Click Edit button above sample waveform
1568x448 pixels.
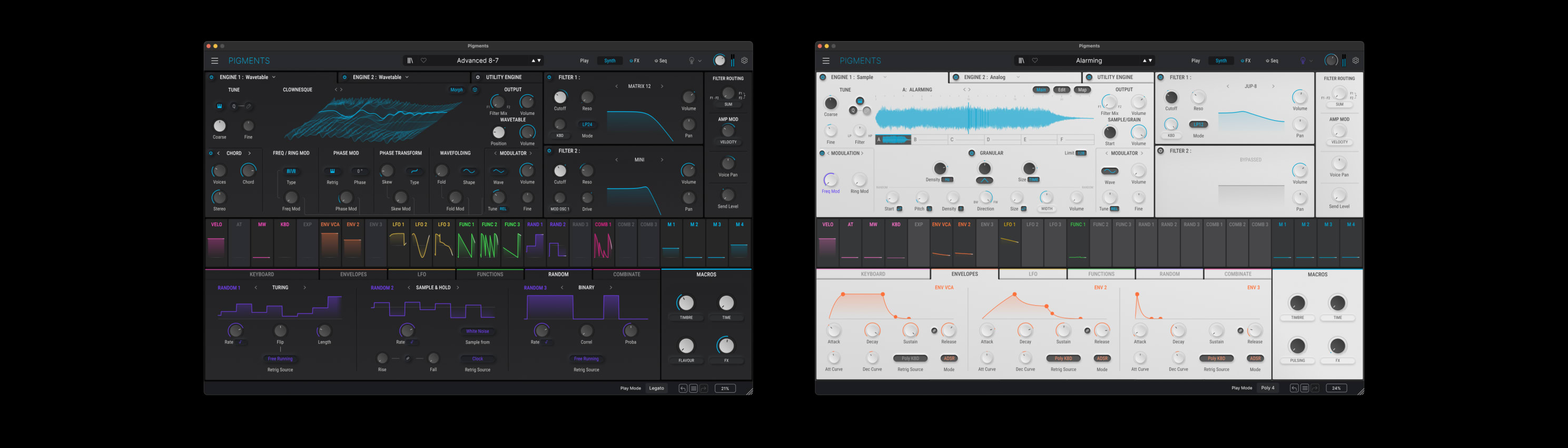click(1061, 90)
